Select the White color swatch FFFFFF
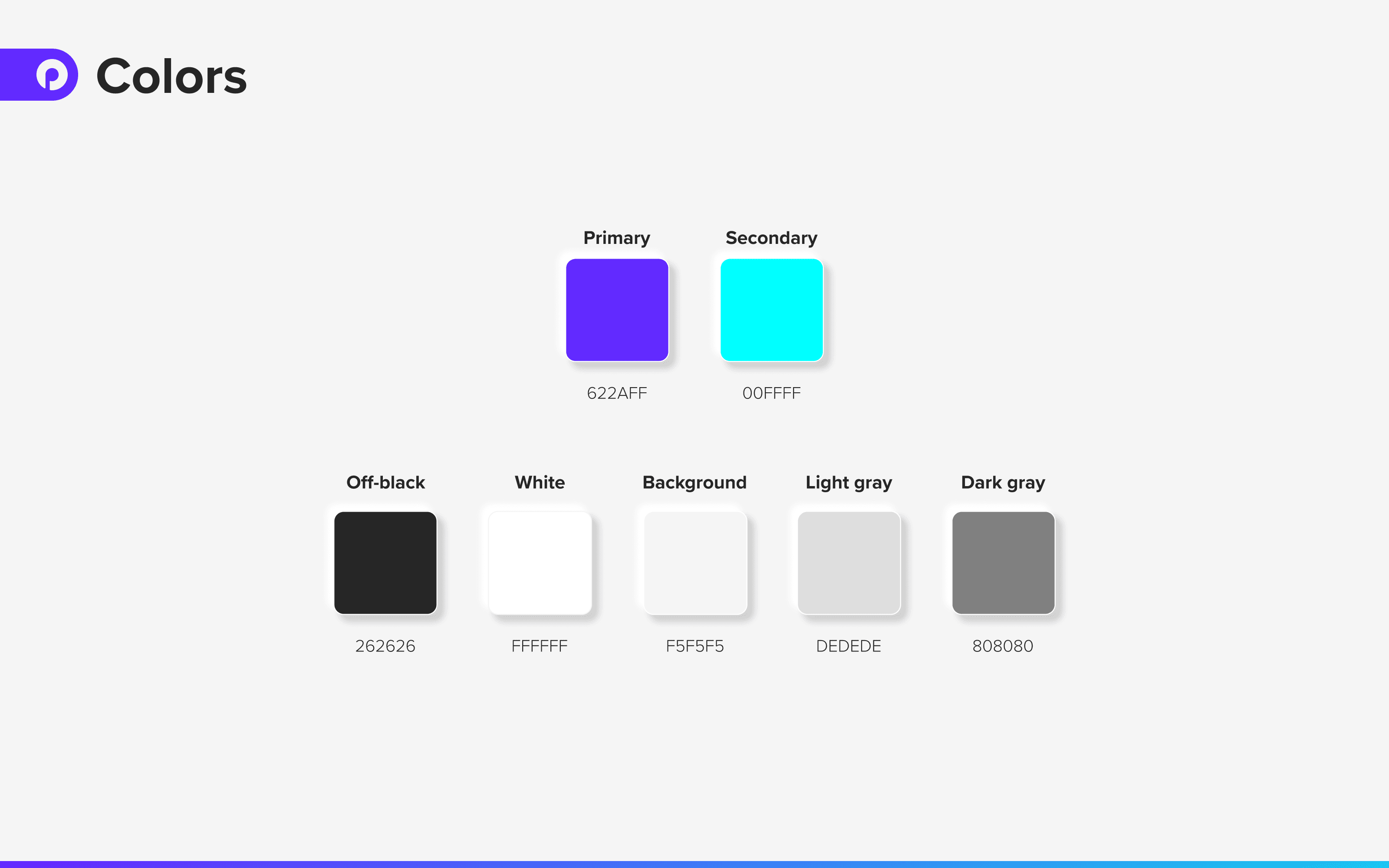 point(539,561)
